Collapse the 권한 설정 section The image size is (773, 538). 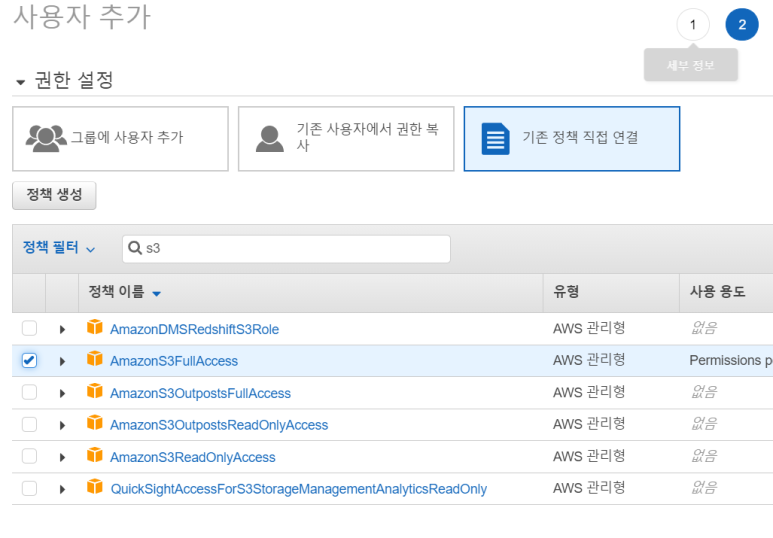tap(20, 82)
